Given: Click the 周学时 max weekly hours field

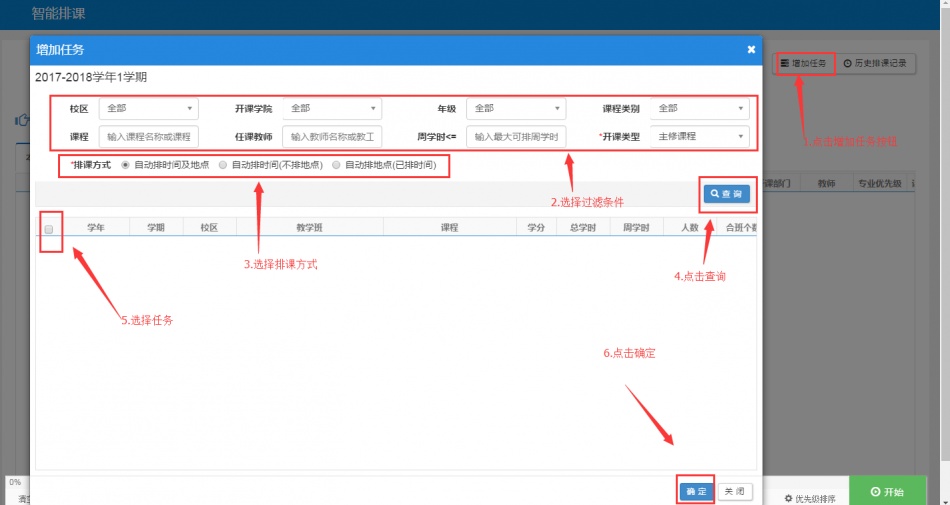Looking at the screenshot, I should coord(516,136).
